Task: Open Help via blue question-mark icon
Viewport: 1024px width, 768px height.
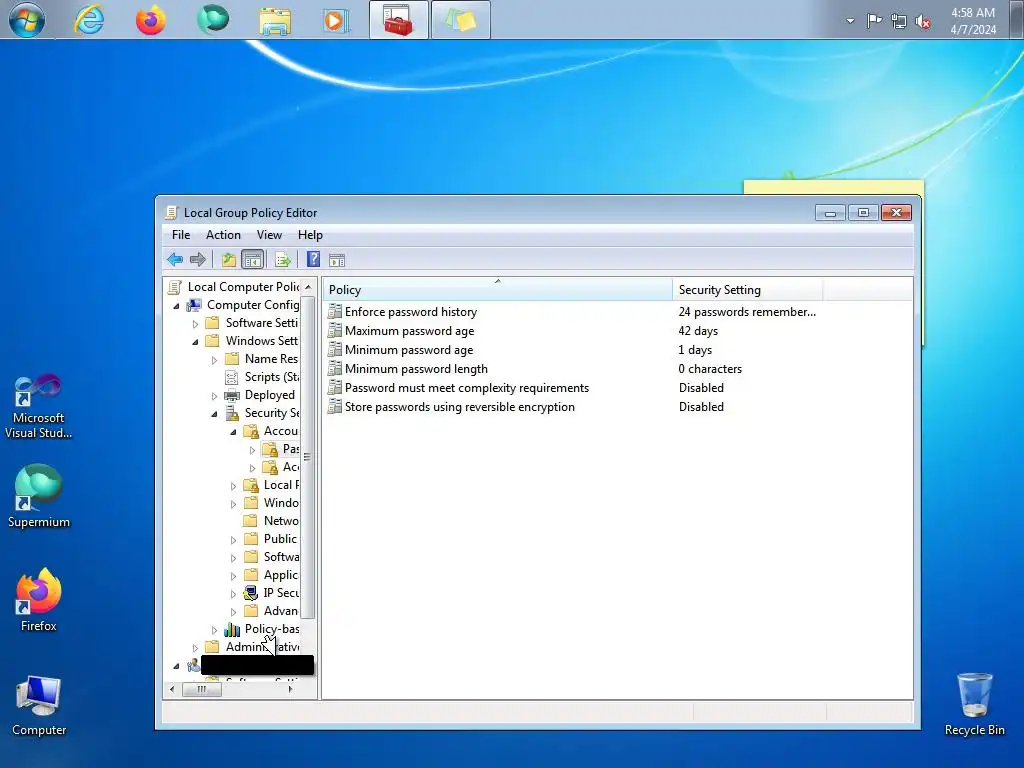Action: pos(313,260)
